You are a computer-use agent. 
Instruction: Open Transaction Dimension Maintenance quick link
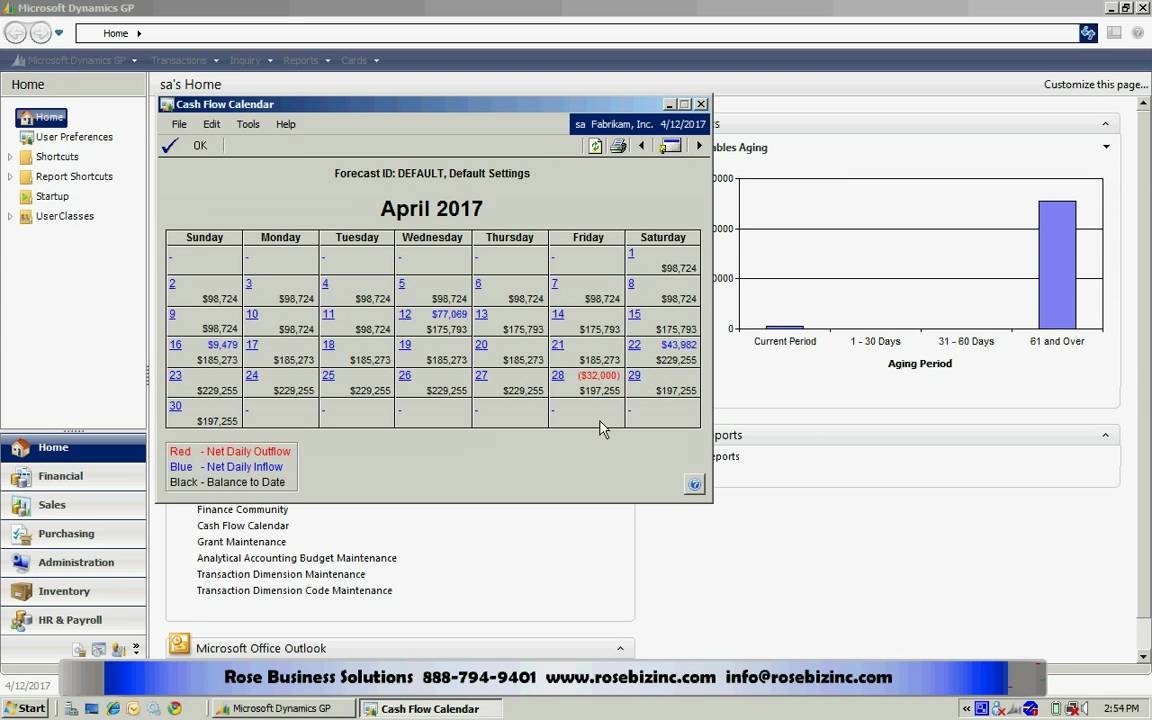point(281,574)
